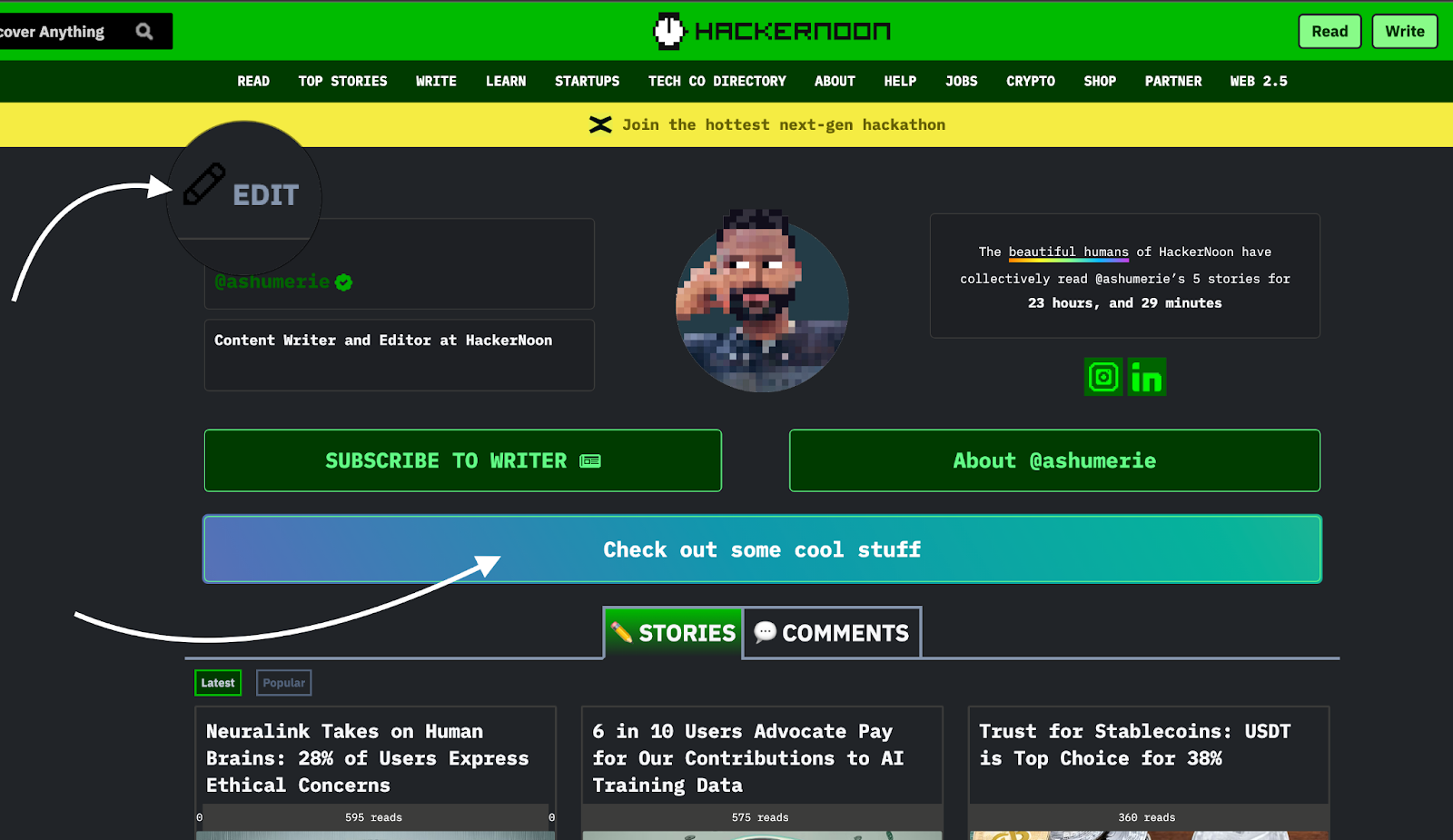Click Check out some cool stuff banner
The height and width of the screenshot is (840, 1453).
(762, 549)
